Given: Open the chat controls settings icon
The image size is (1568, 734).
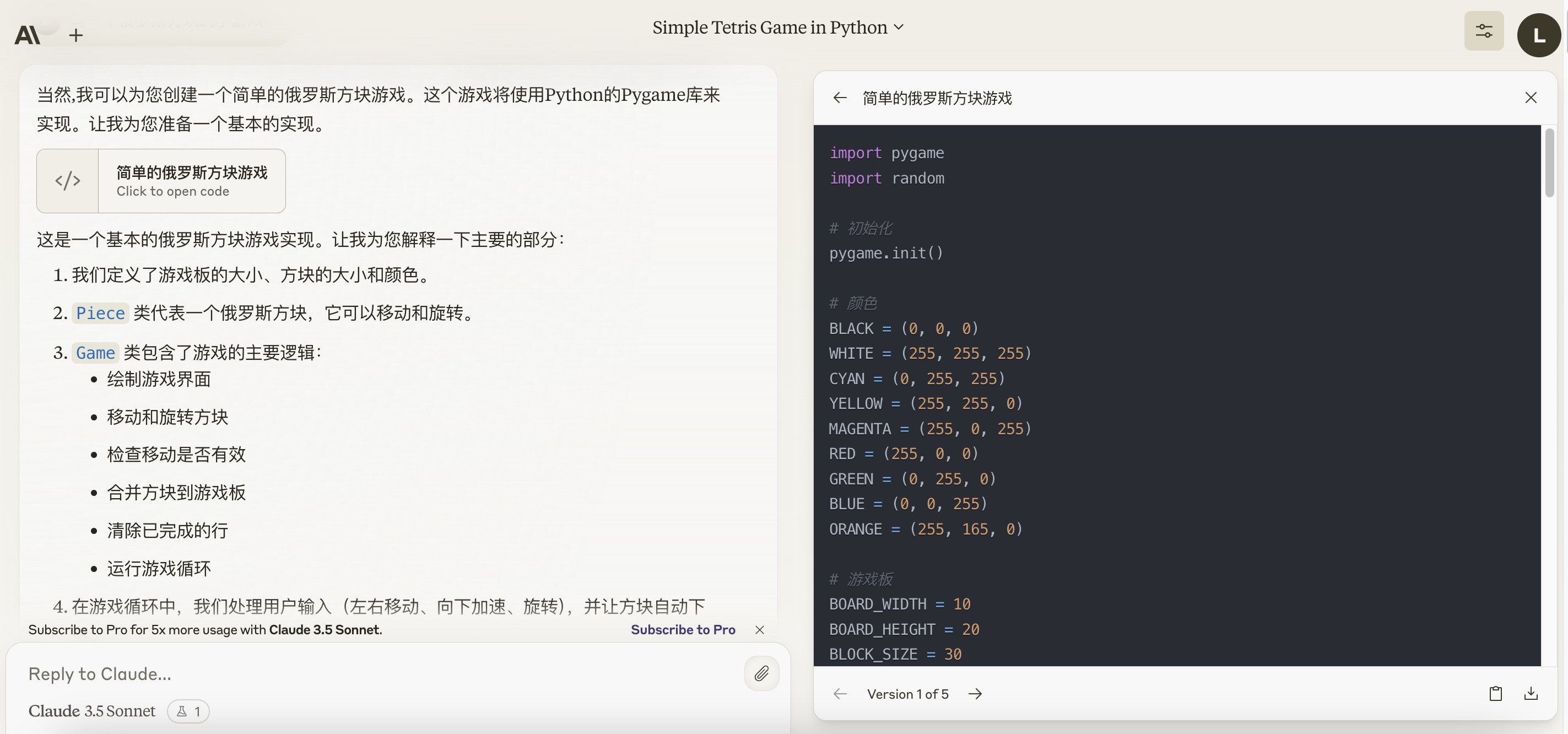Looking at the screenshot, I should (1483, 31).
